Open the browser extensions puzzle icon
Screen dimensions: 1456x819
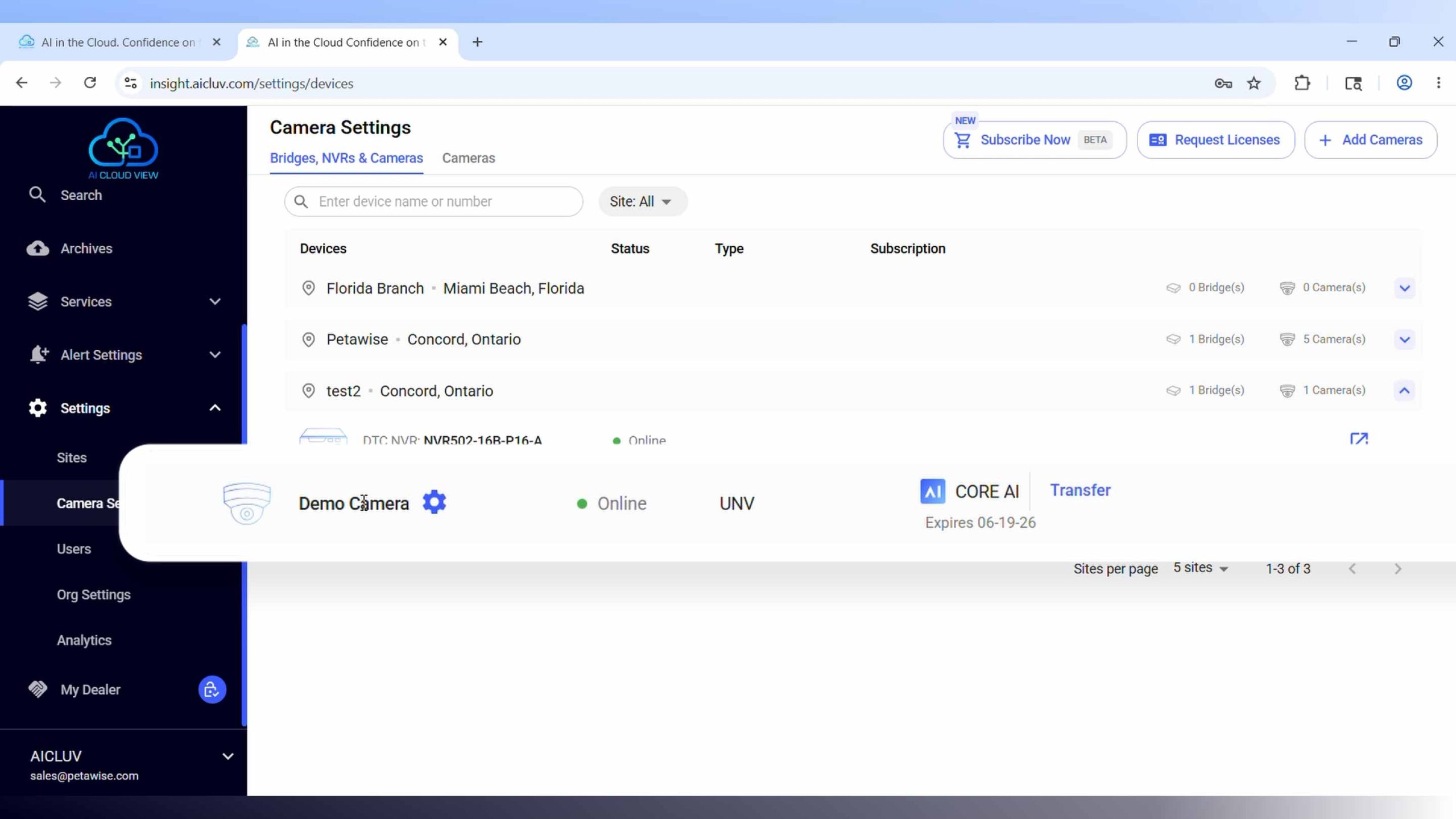coord(1302,84)
